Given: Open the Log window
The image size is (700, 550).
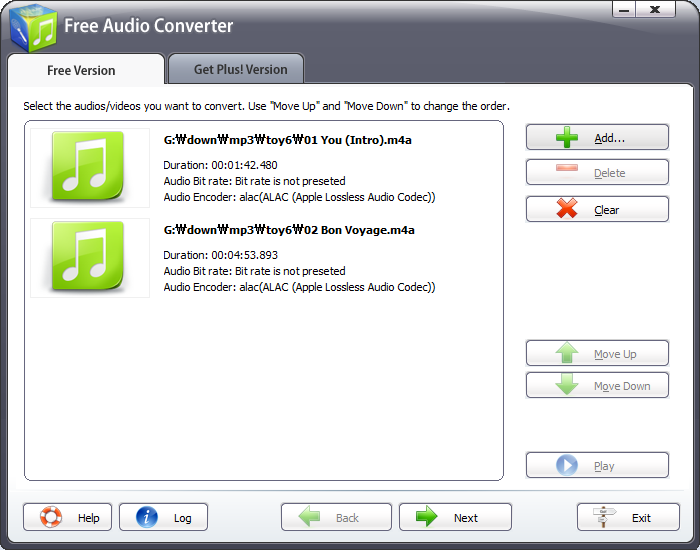Looking at the screenshot, I should 163,517.
